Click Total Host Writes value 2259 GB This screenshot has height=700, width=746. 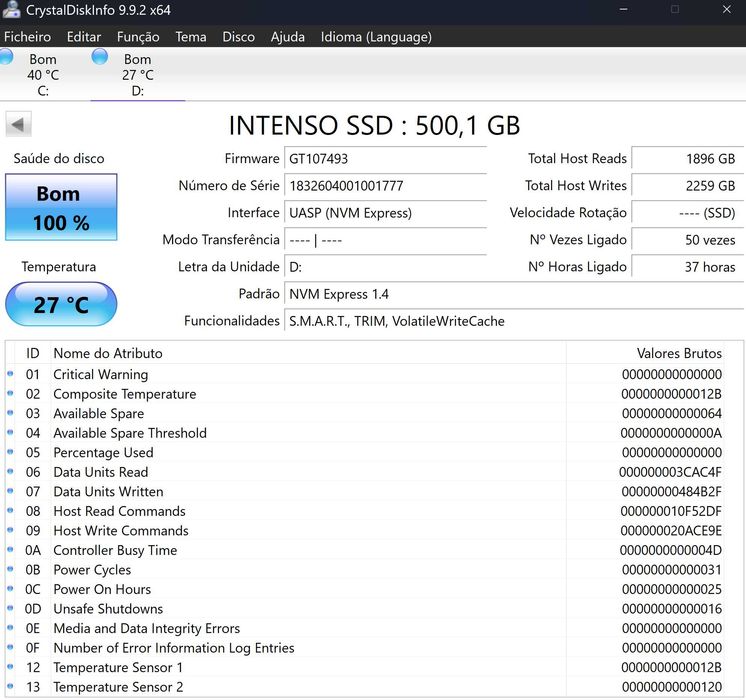tap(687, 186)
